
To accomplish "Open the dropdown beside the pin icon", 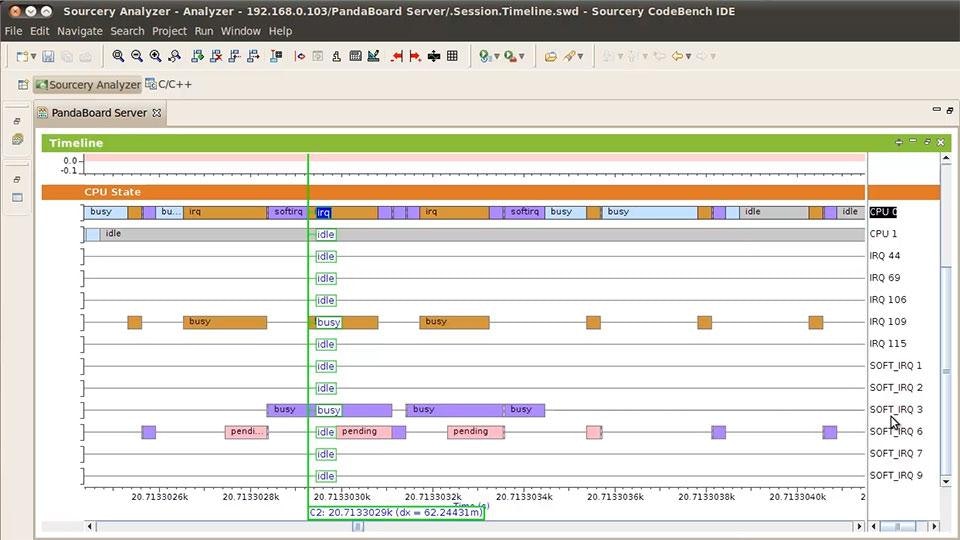I will pyautogui.click(x=580, y=56).
